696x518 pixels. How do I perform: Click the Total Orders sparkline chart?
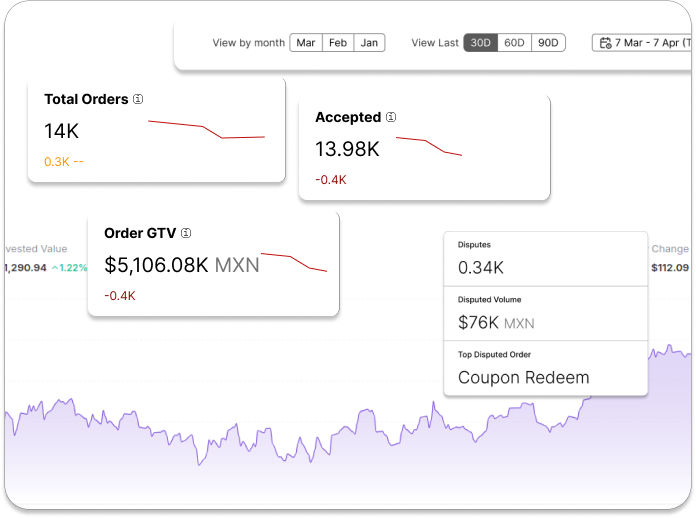click(206, 129)
